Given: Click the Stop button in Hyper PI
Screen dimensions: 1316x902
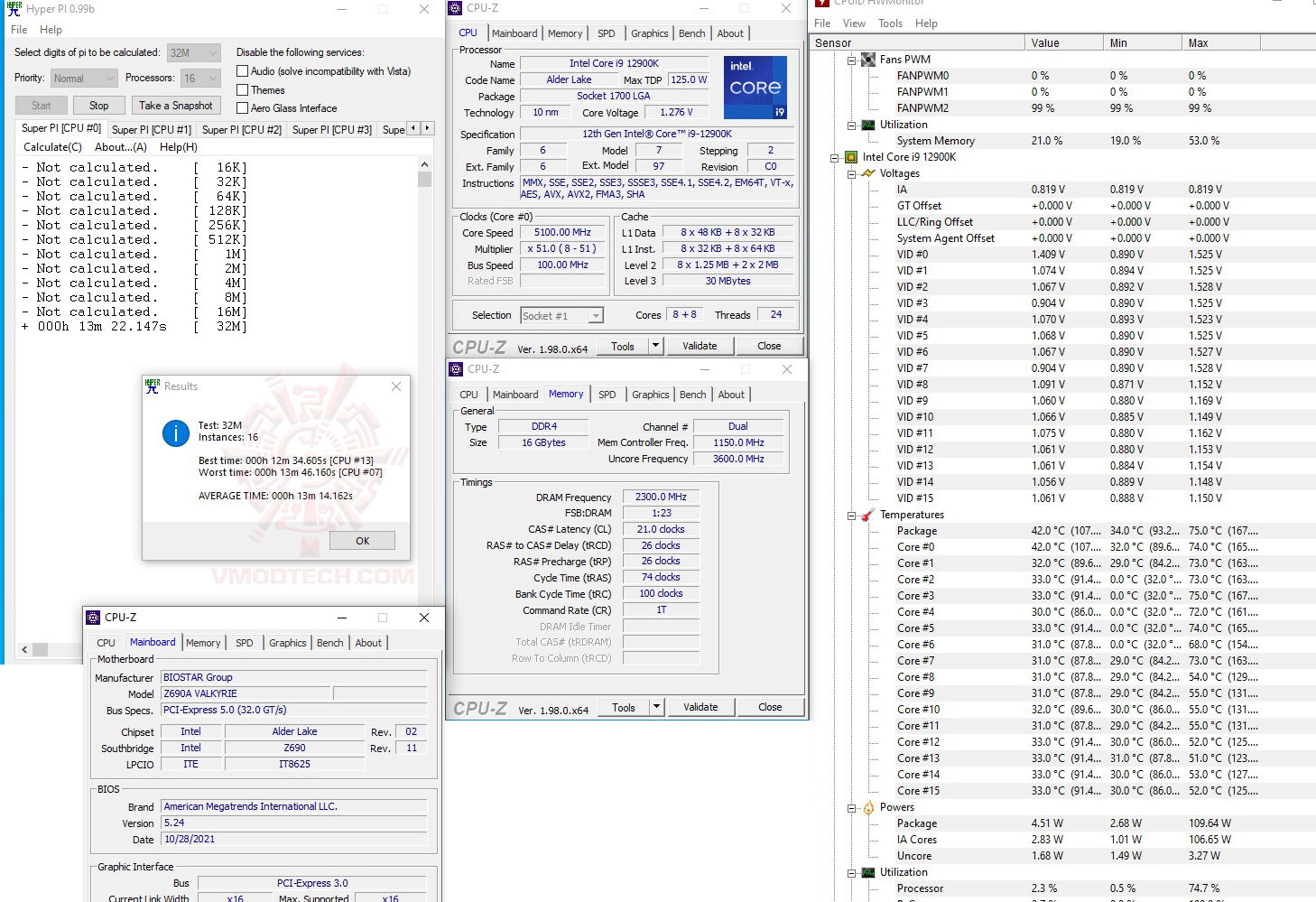Looking at the screenshot, I should (99, 106).
